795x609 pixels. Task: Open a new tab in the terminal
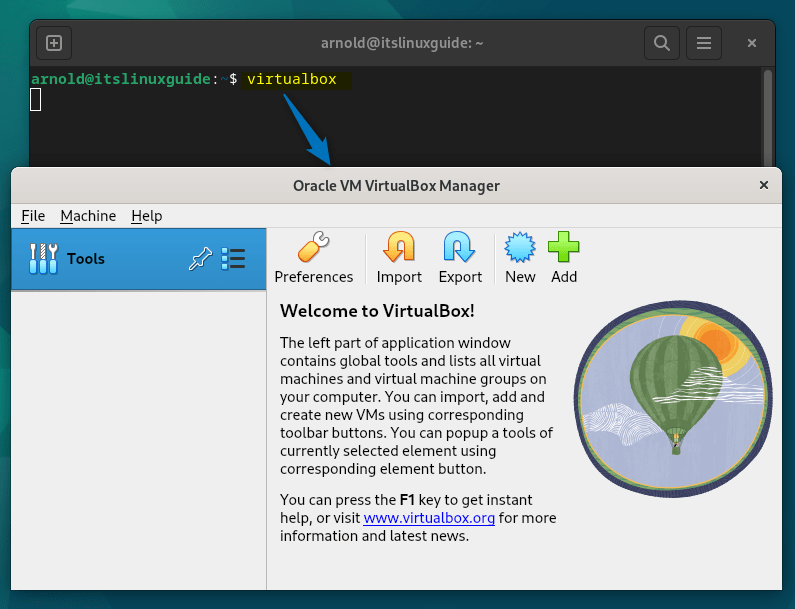click(x=54, y=43)
